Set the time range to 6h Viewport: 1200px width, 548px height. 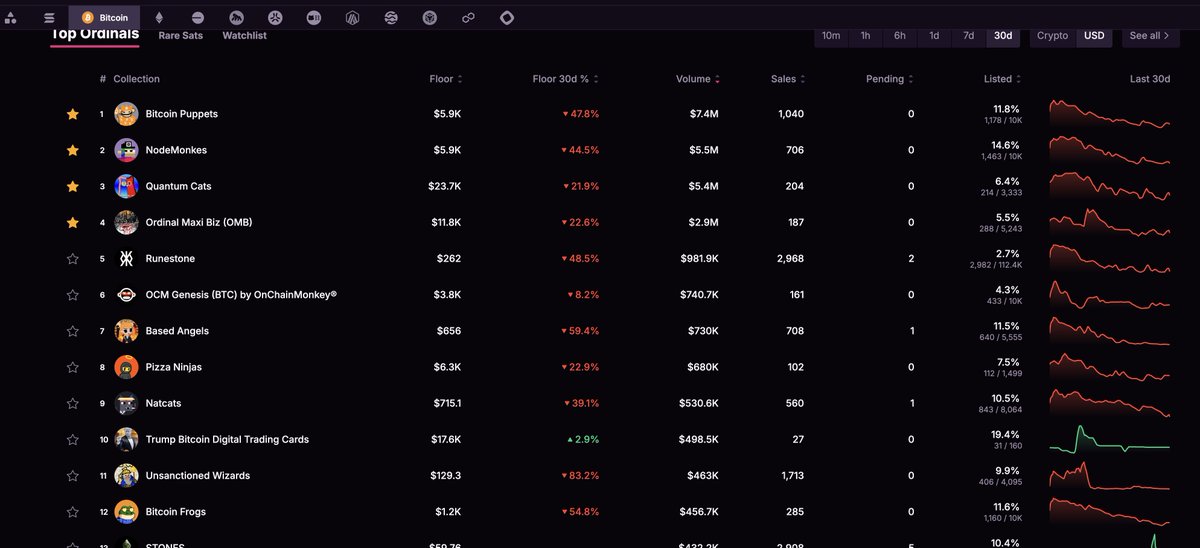tap(900, 36)
